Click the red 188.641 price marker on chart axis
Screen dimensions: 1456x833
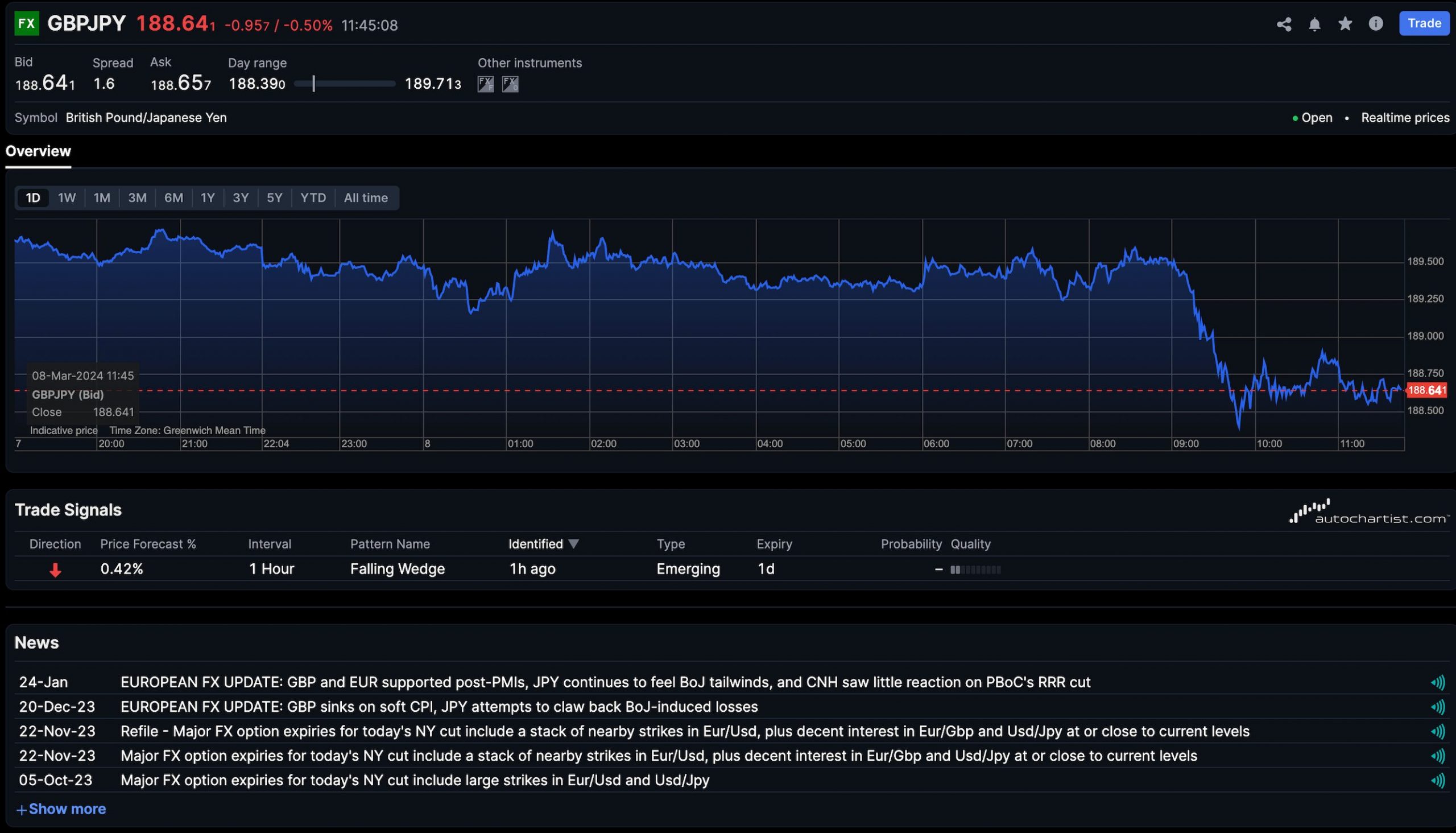tap(1426, 391)
